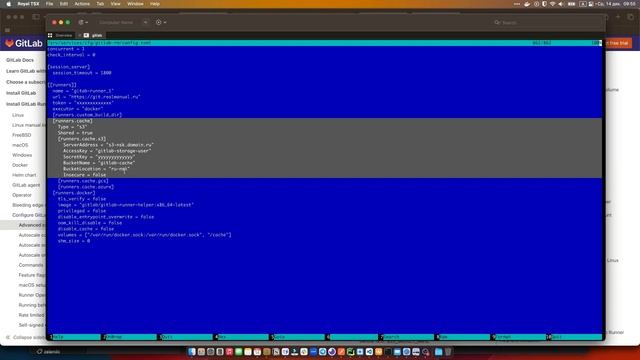Select Docker in the GitLab docs sidebar

pyautogui.click(x=20, y=165)
